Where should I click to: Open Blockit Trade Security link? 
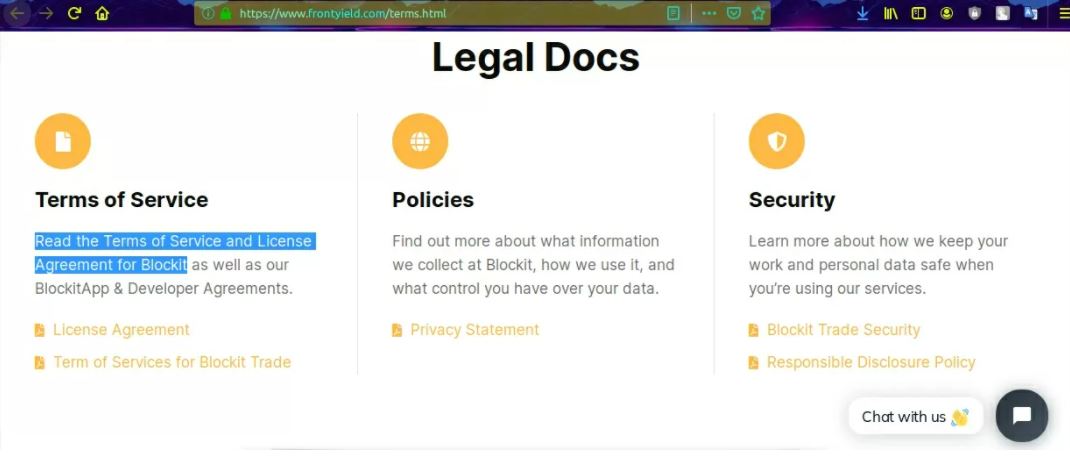(843, 330)
